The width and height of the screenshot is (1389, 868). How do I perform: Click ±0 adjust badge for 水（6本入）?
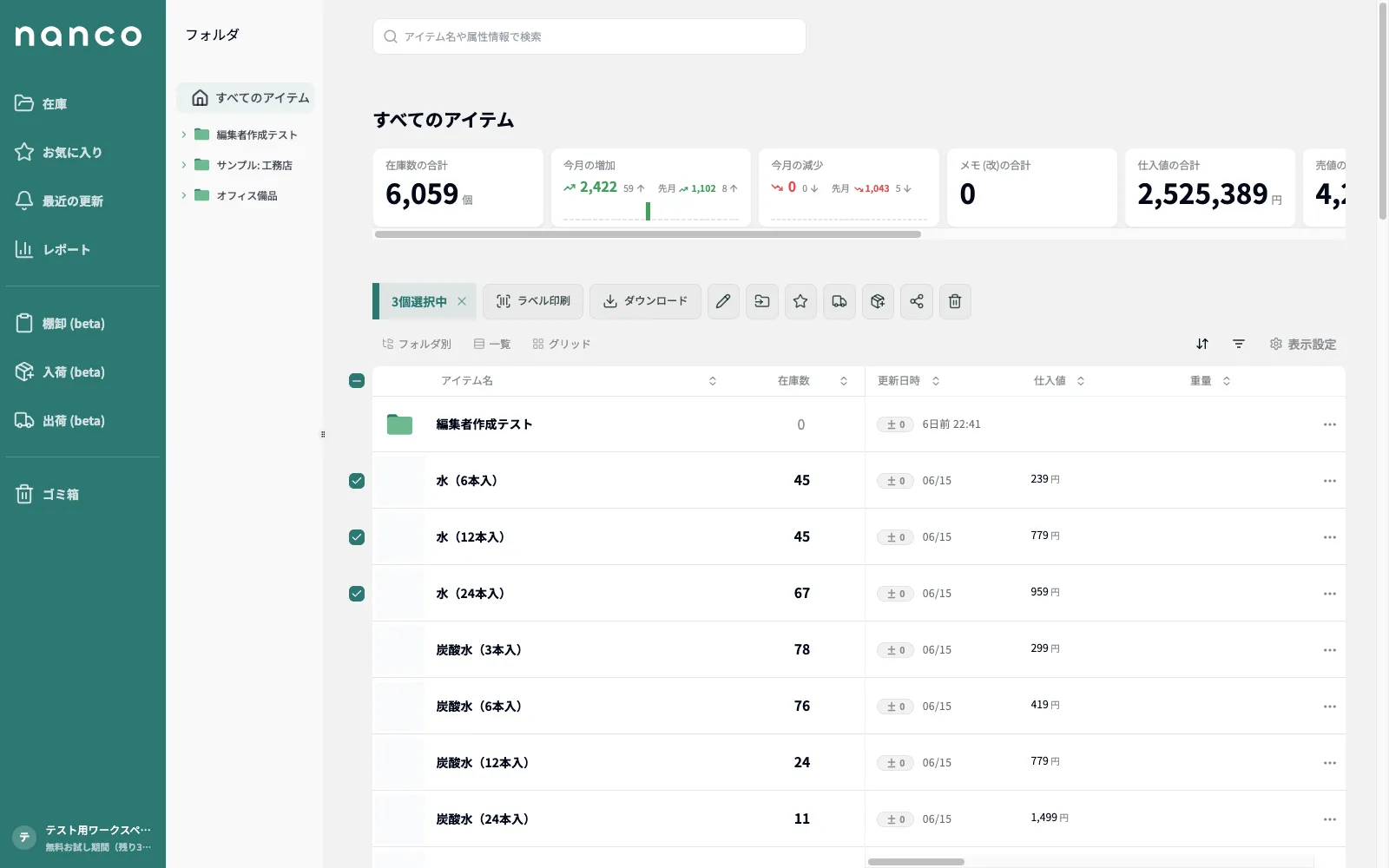pos(895,481)
